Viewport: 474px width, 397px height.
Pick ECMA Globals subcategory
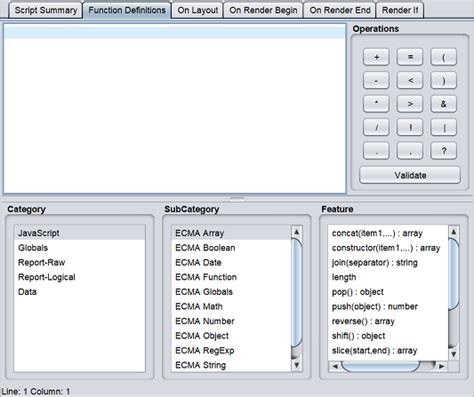[x=231, y=292]
